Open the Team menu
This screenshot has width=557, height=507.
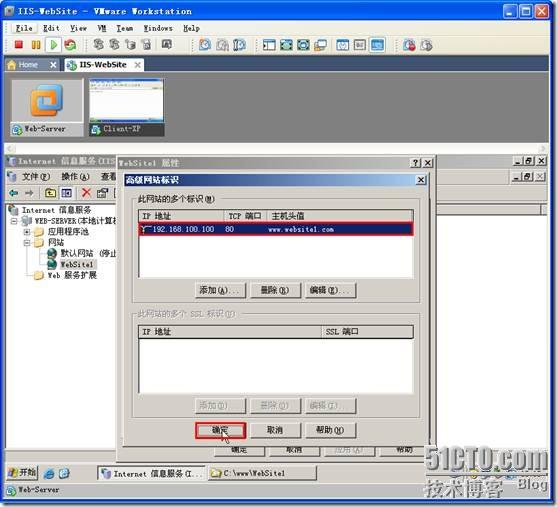[x=125, y=28]
